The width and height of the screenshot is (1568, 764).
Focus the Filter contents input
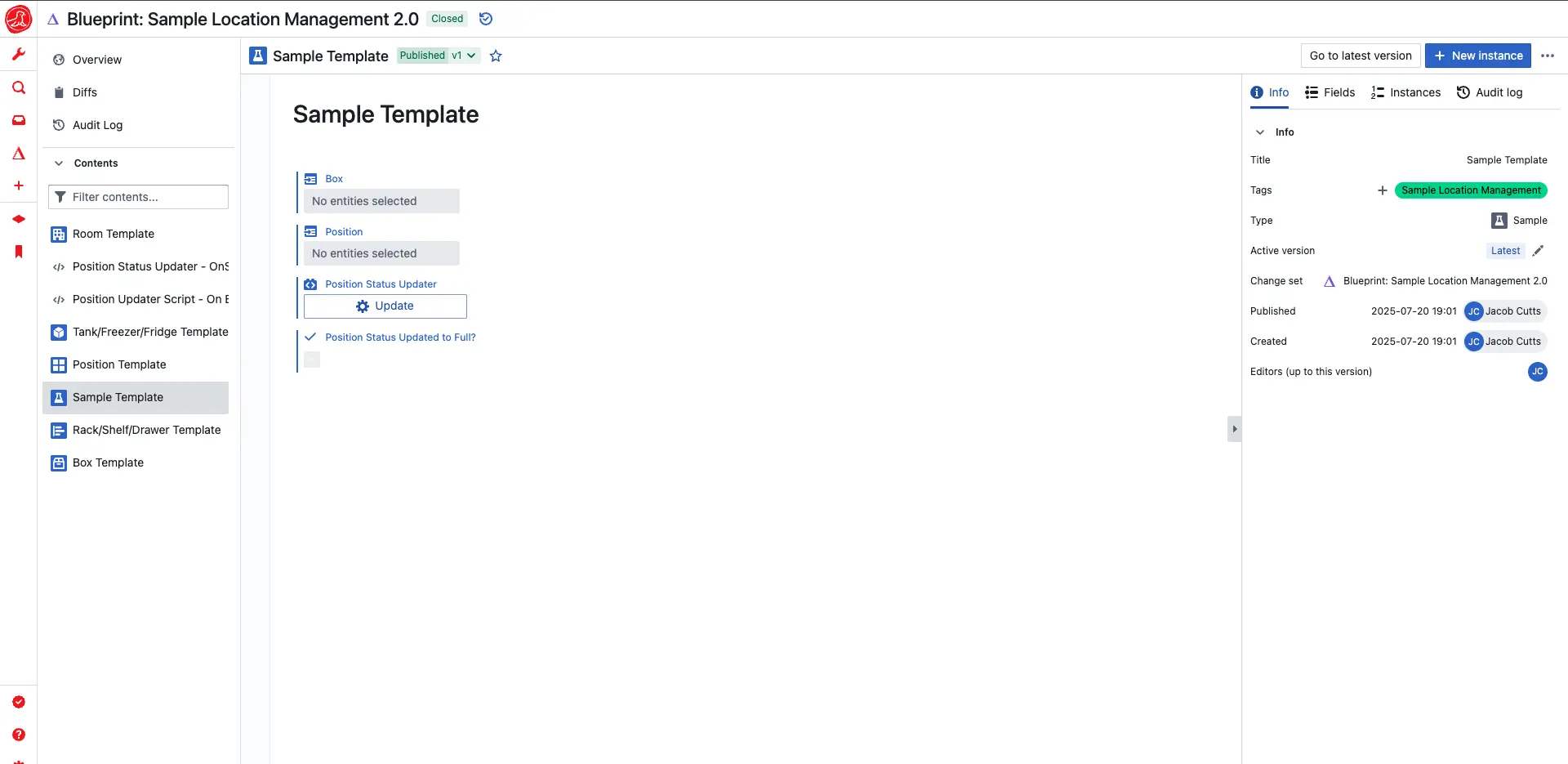pos(138,197)
